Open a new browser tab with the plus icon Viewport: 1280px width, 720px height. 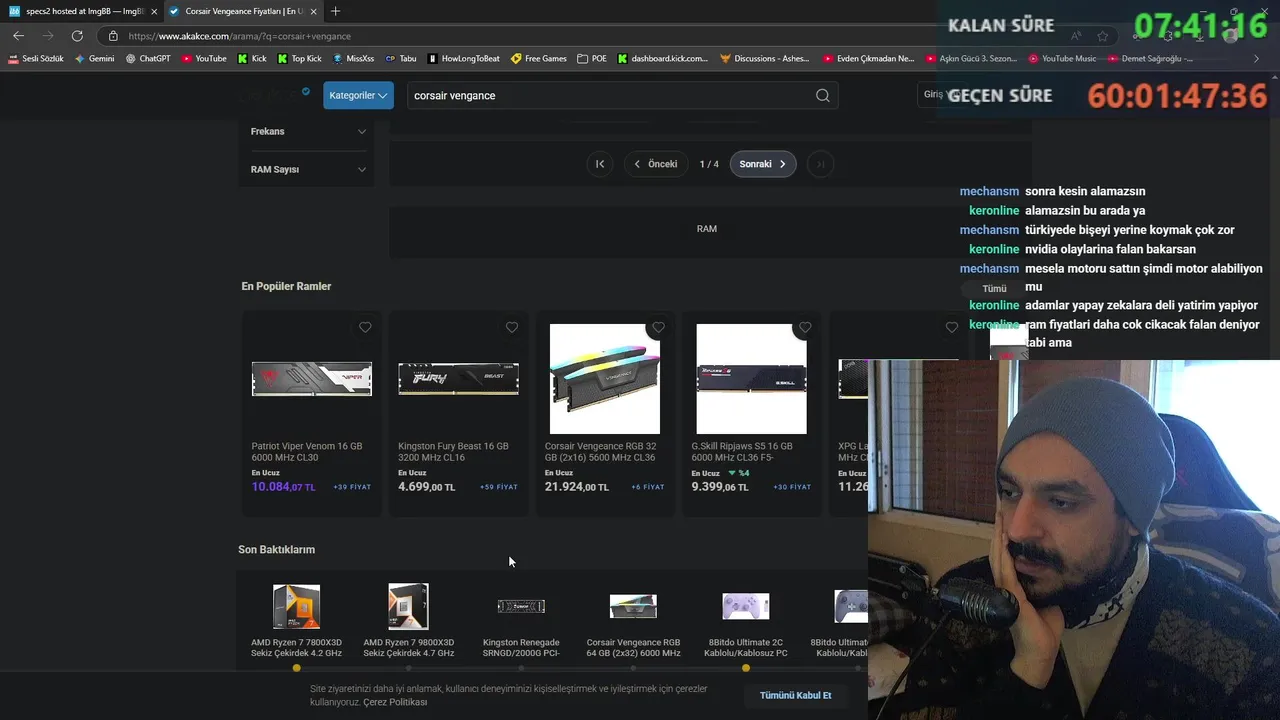pos(335,11)
